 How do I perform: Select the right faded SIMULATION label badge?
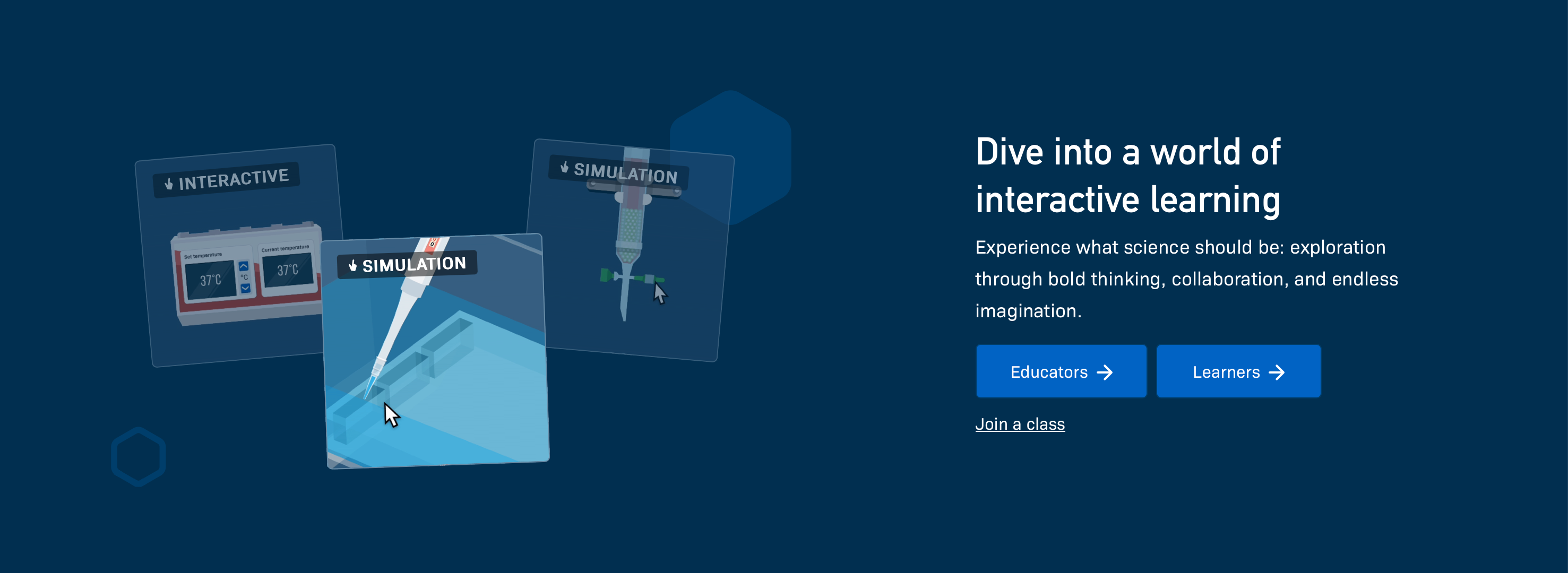tap(618, 171)
